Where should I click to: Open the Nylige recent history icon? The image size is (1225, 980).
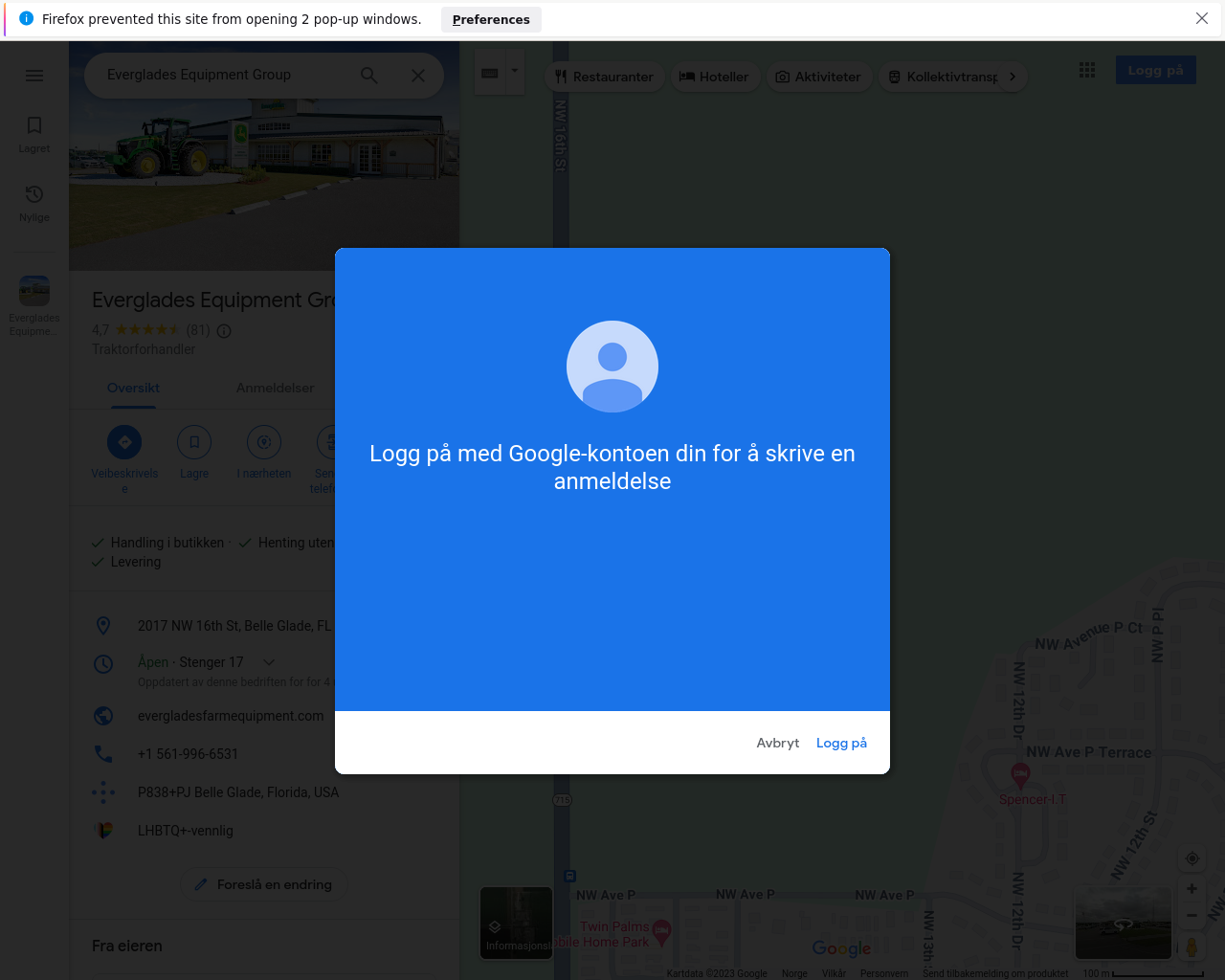pyautogui.click(x=34, y=203)
